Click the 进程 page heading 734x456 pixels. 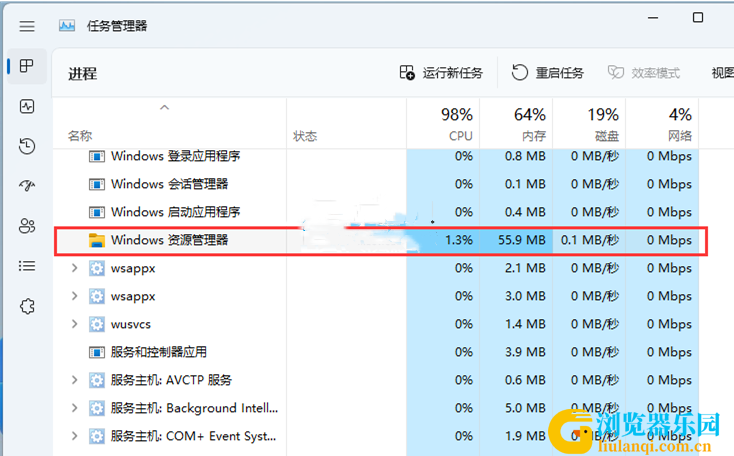[x=82, y=74]
